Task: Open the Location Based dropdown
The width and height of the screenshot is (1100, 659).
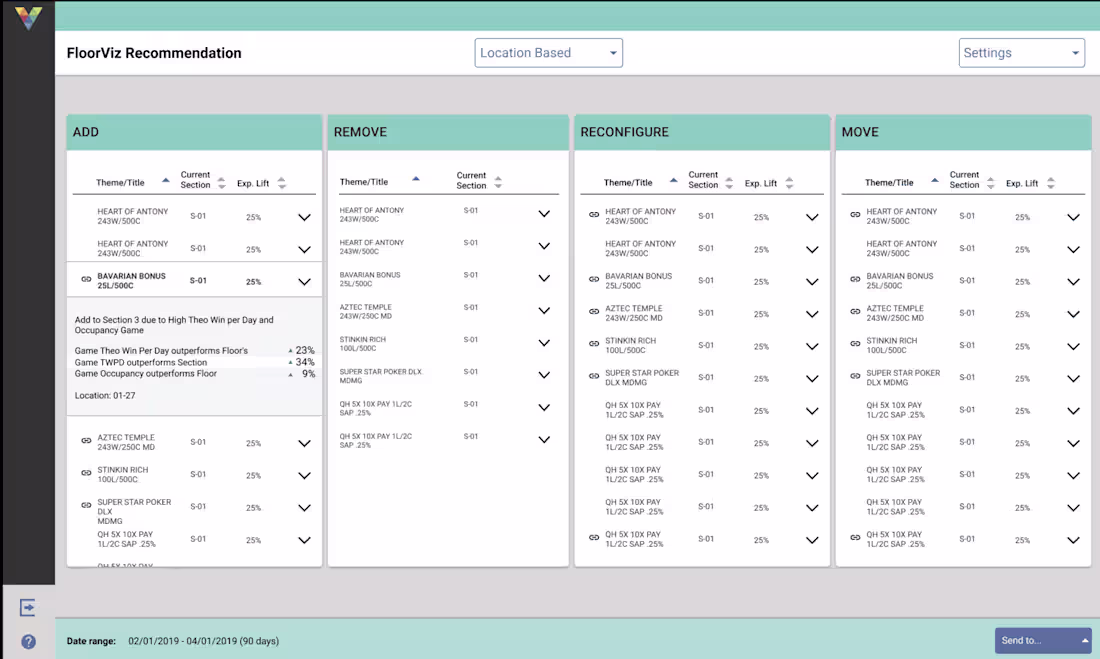Action: (x=548, y=52)
